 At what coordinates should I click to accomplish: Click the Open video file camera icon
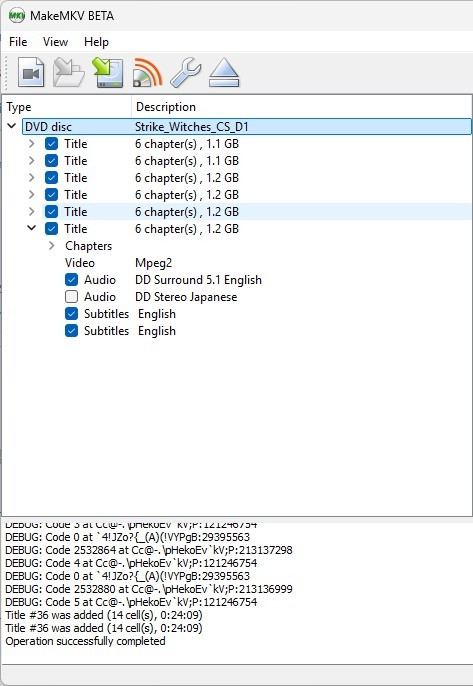click(31, 72)
